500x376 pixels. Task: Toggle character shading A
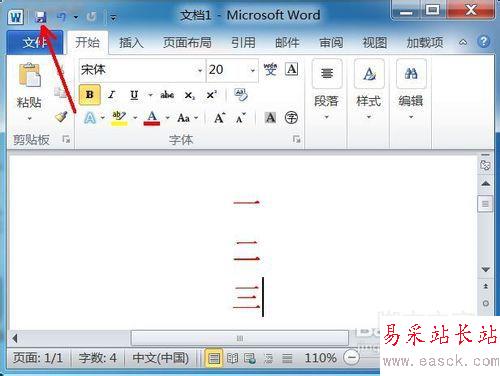270,118
